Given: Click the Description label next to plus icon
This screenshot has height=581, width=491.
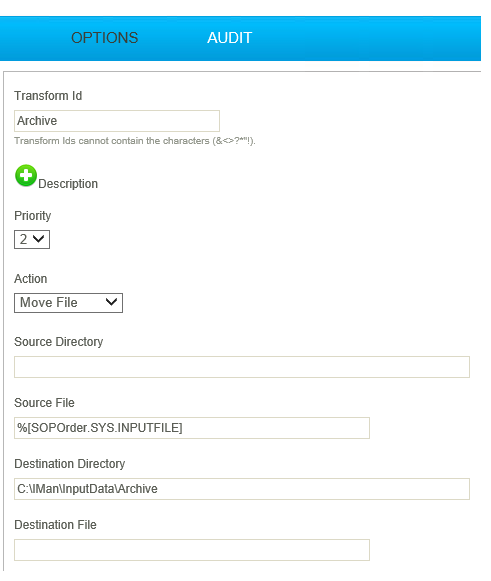Looking at the screenshot, I should tap(68, 184).
